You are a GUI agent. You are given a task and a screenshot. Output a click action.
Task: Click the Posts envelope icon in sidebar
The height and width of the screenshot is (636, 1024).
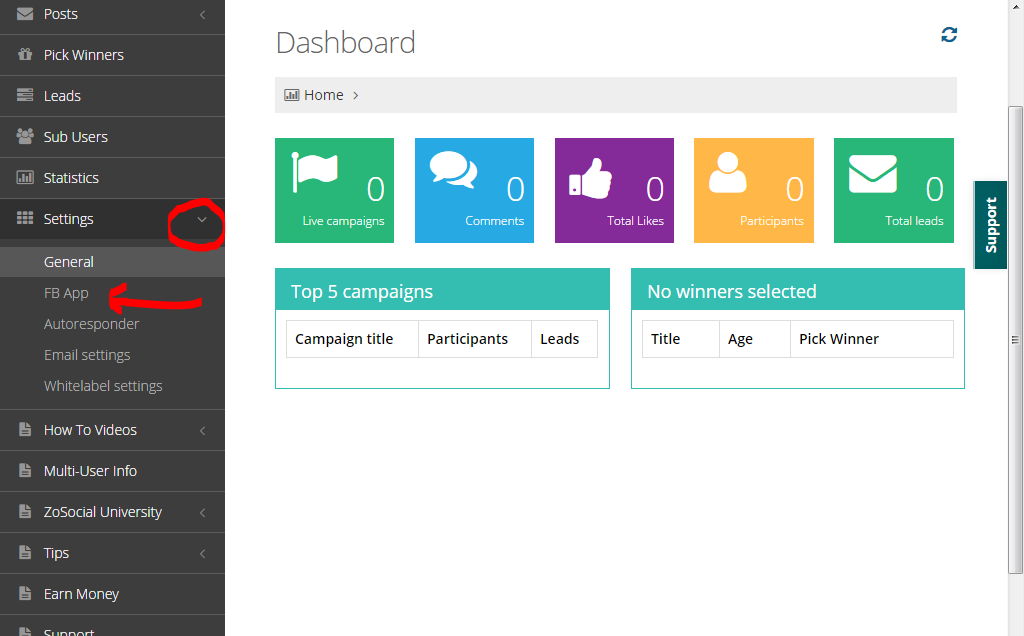coord(25,14)
